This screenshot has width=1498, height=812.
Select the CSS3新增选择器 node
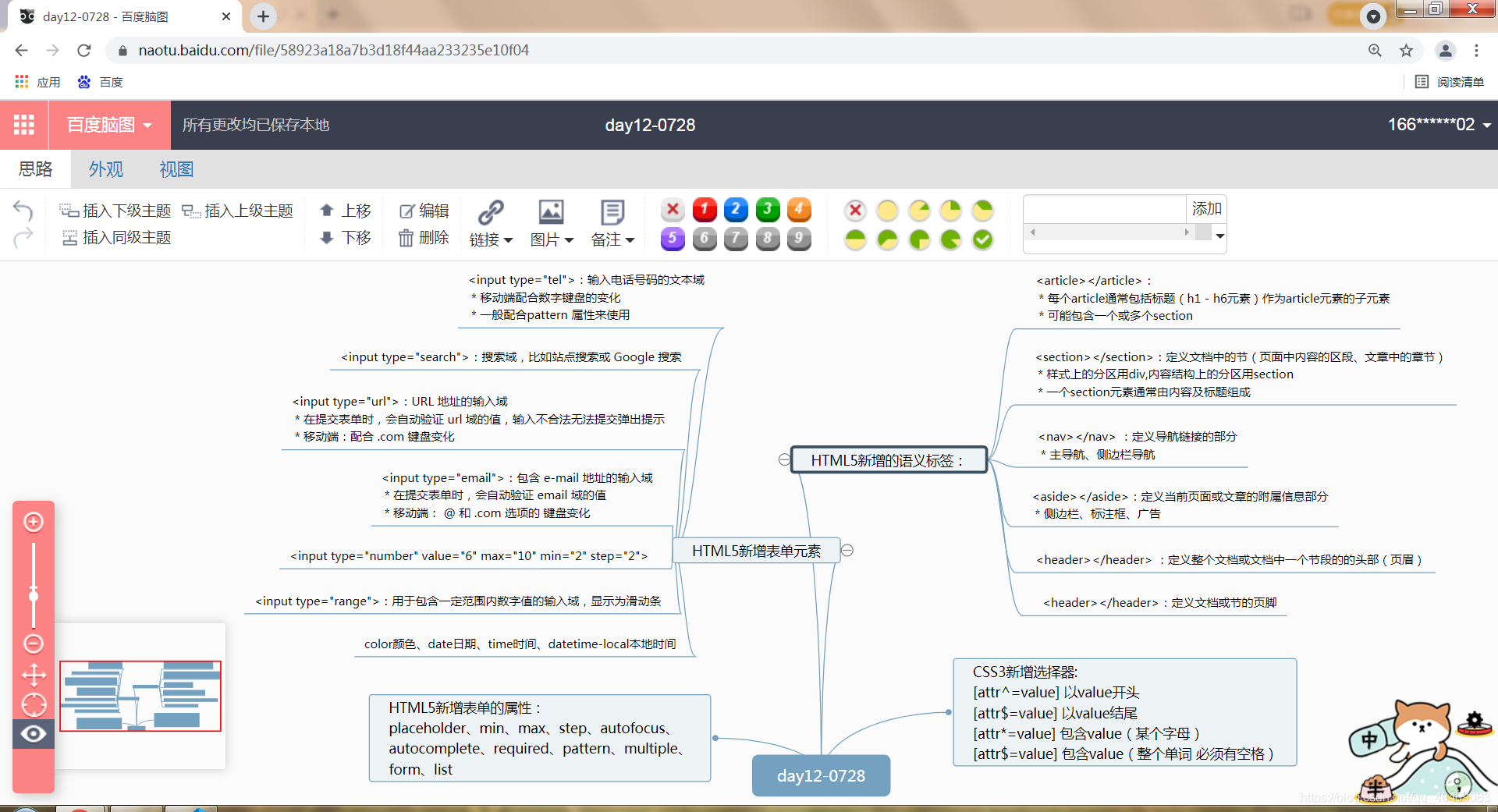1124,712
